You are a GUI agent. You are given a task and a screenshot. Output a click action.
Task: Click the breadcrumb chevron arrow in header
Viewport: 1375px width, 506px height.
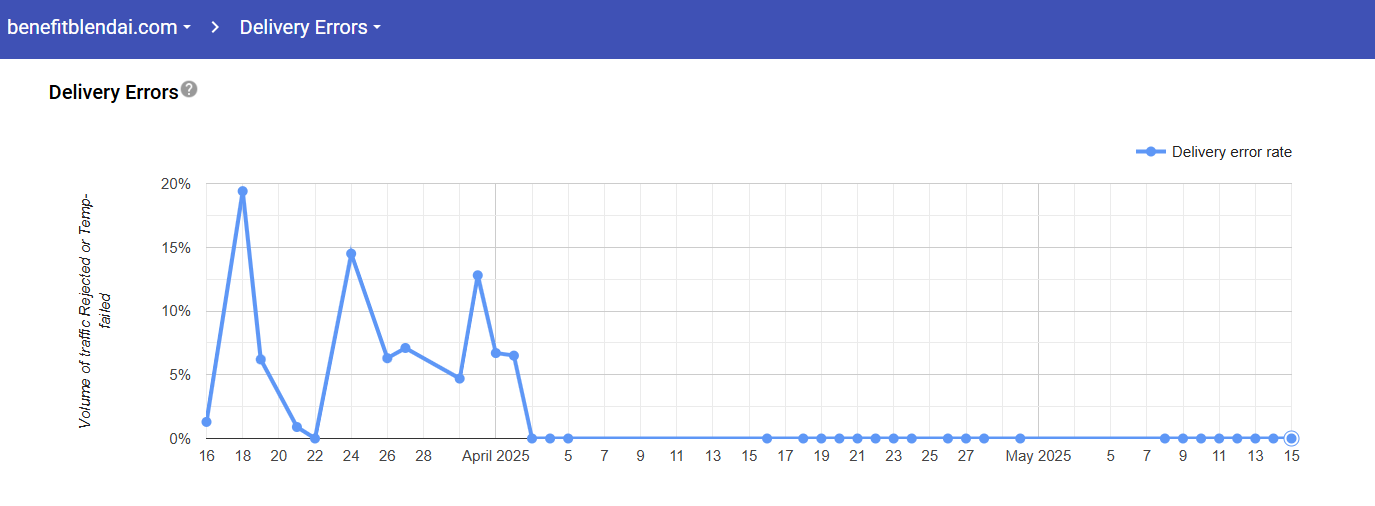(215, 28)
